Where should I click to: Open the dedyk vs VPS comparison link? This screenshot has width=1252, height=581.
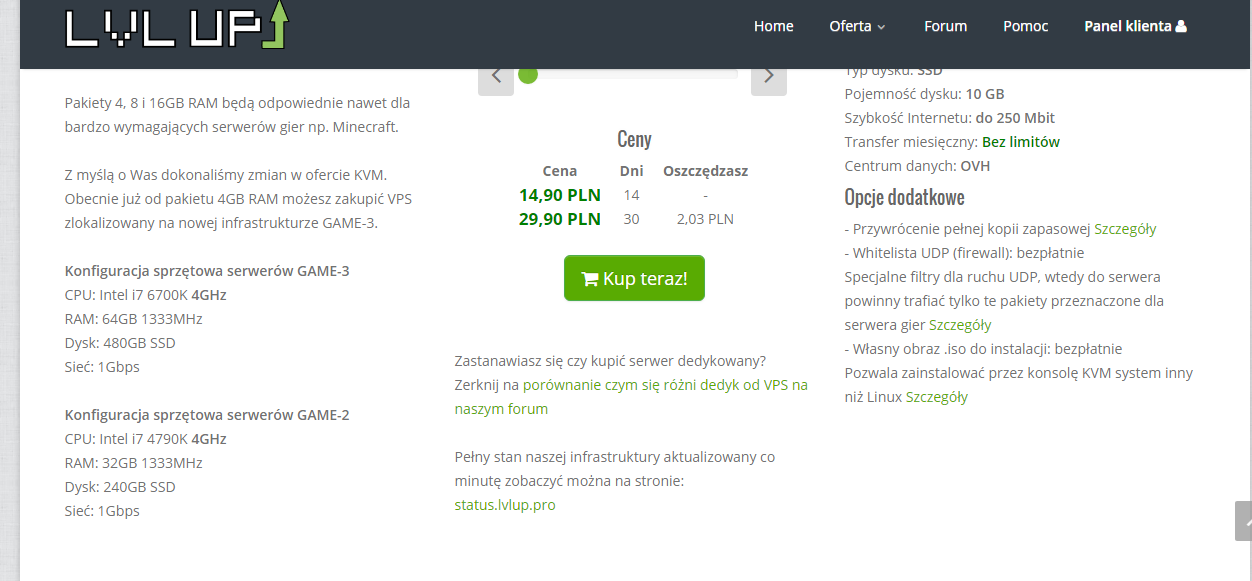pos(664,385)
